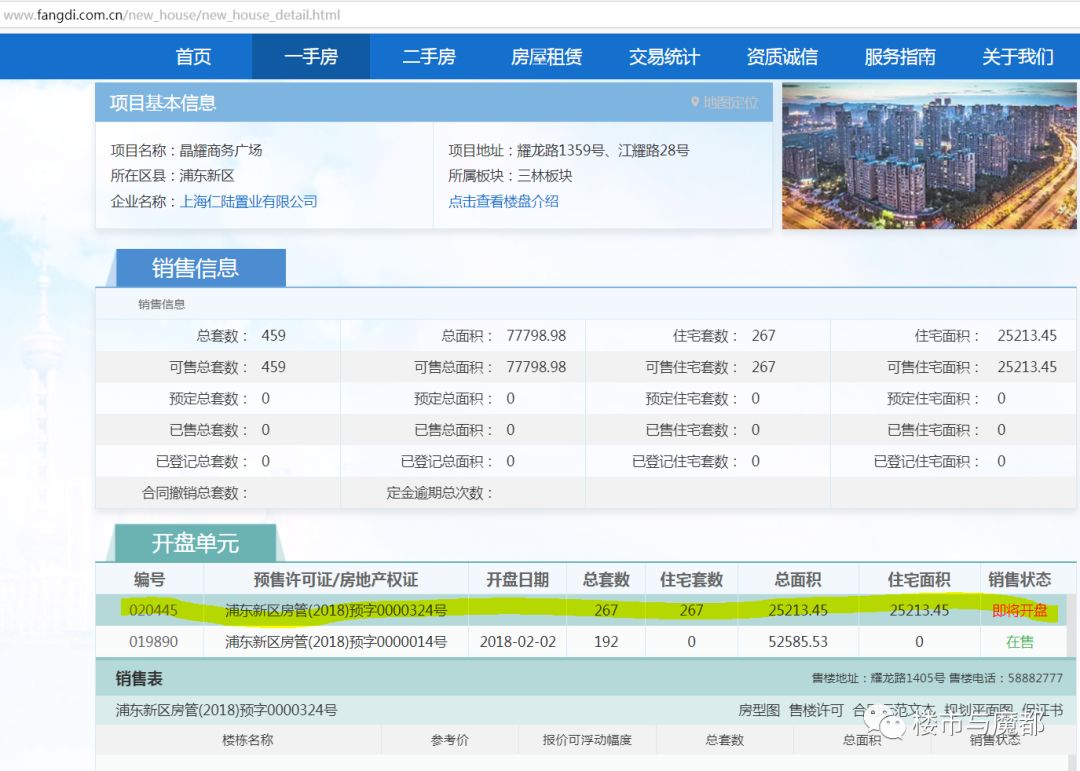Image resolution: width=1080 pixels, height=771 pixels.
Task: Select the row with permit 预字0000014号
Action: tap(335, 641)
